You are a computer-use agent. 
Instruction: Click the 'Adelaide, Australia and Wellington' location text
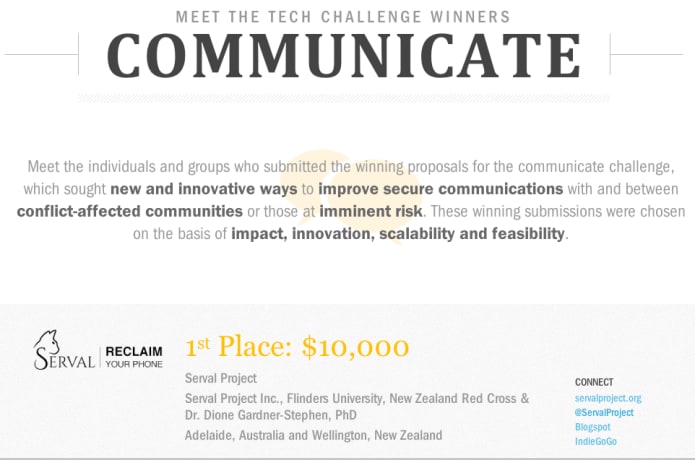click(x=313, y=435)
